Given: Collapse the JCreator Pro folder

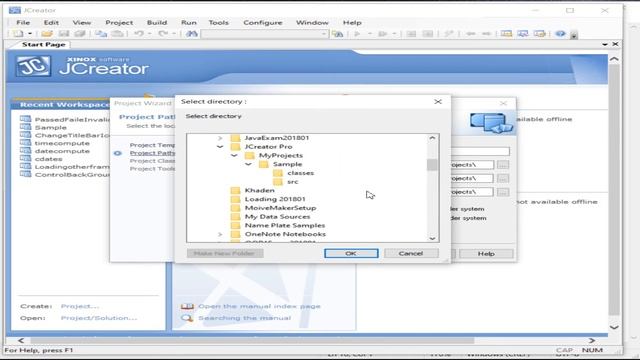Looking at the screenshot, I should (x=220, y=147).
